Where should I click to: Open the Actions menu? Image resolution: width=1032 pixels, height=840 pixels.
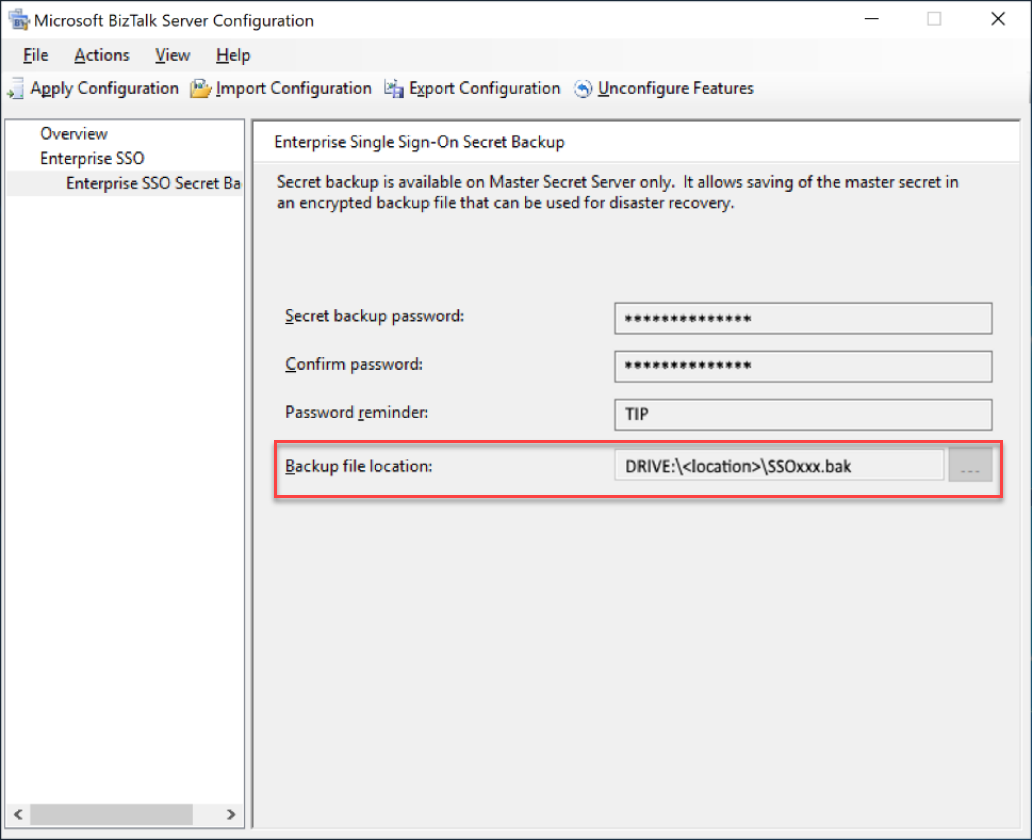click(102, 55)
